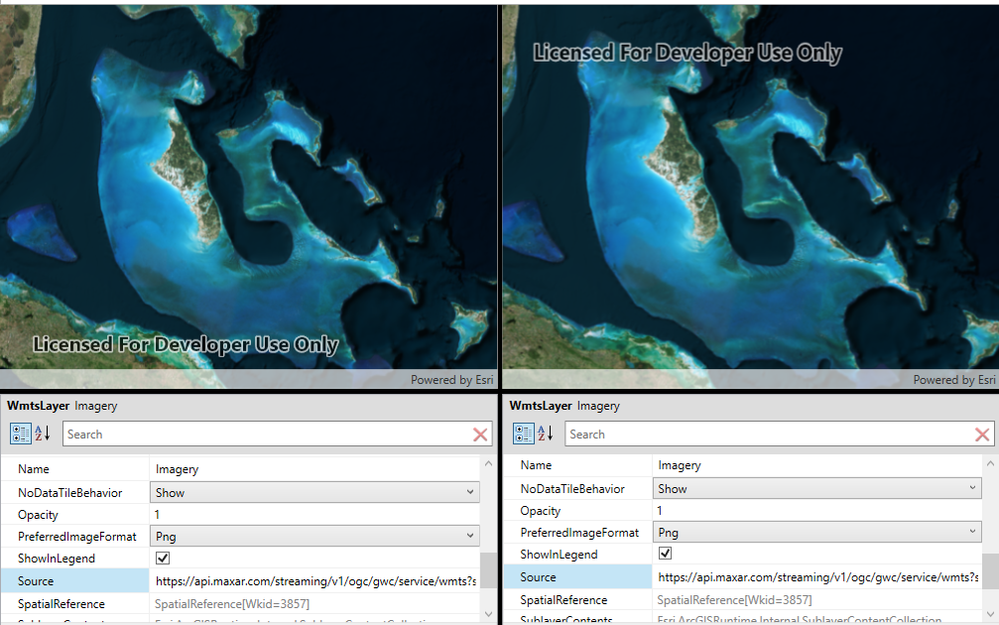The image size is (999, 625).
Task: Select PreferredImageFormat label in right panel
Action: pos(579,533)
